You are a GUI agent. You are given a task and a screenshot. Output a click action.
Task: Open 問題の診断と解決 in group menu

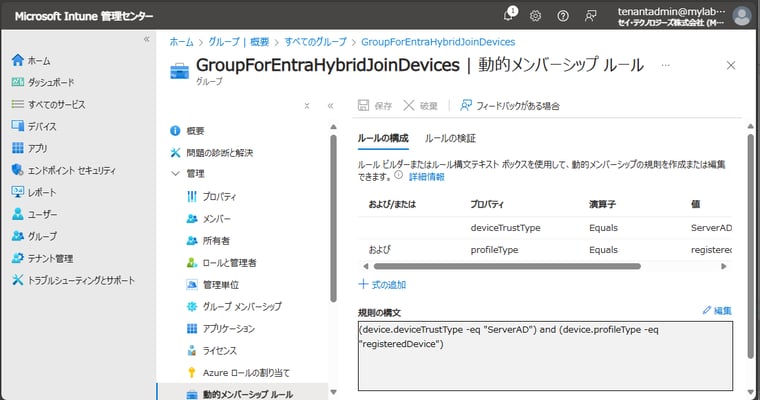(211, 153)
